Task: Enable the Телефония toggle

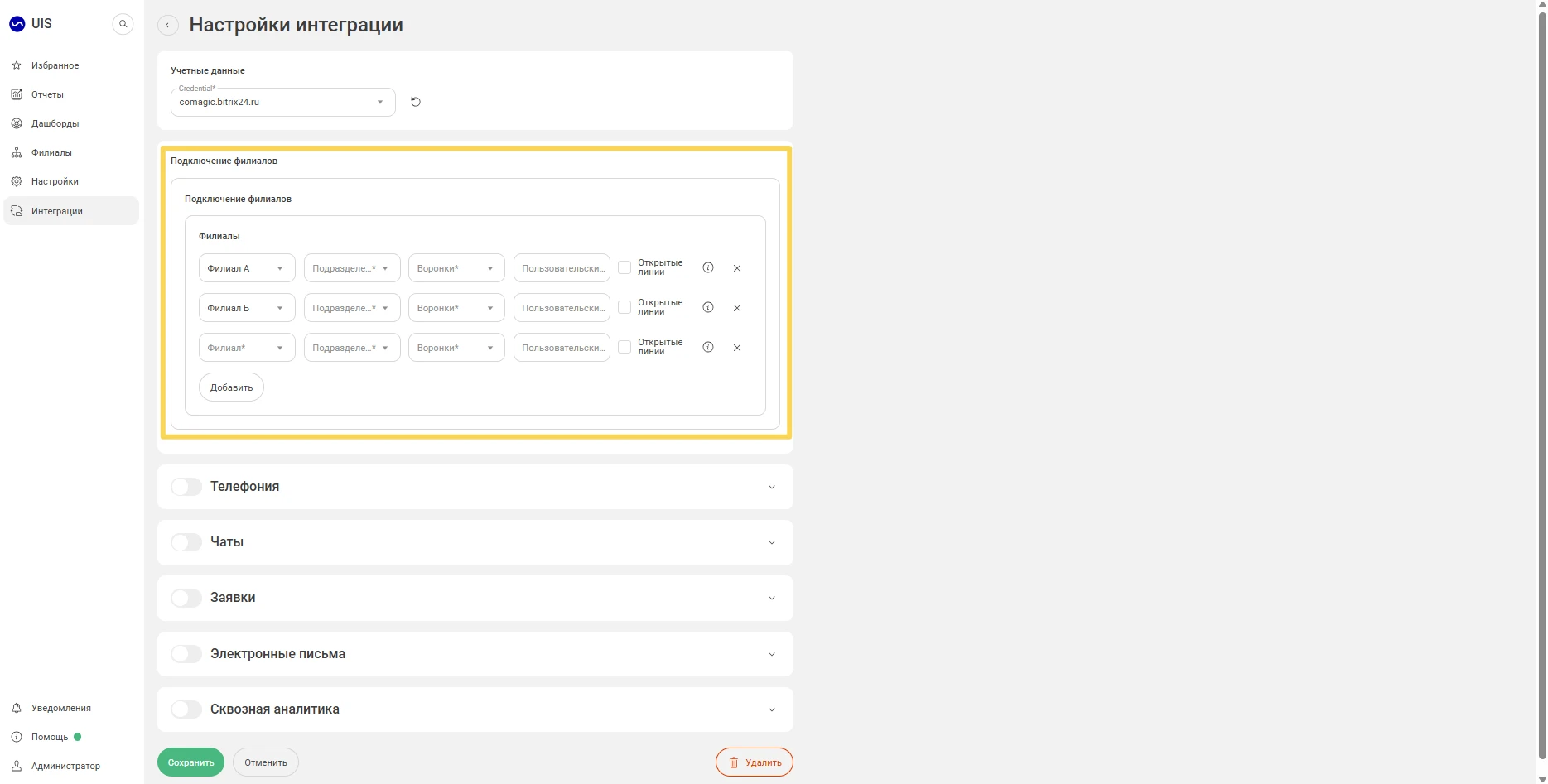Action: [x=186, y=487]
